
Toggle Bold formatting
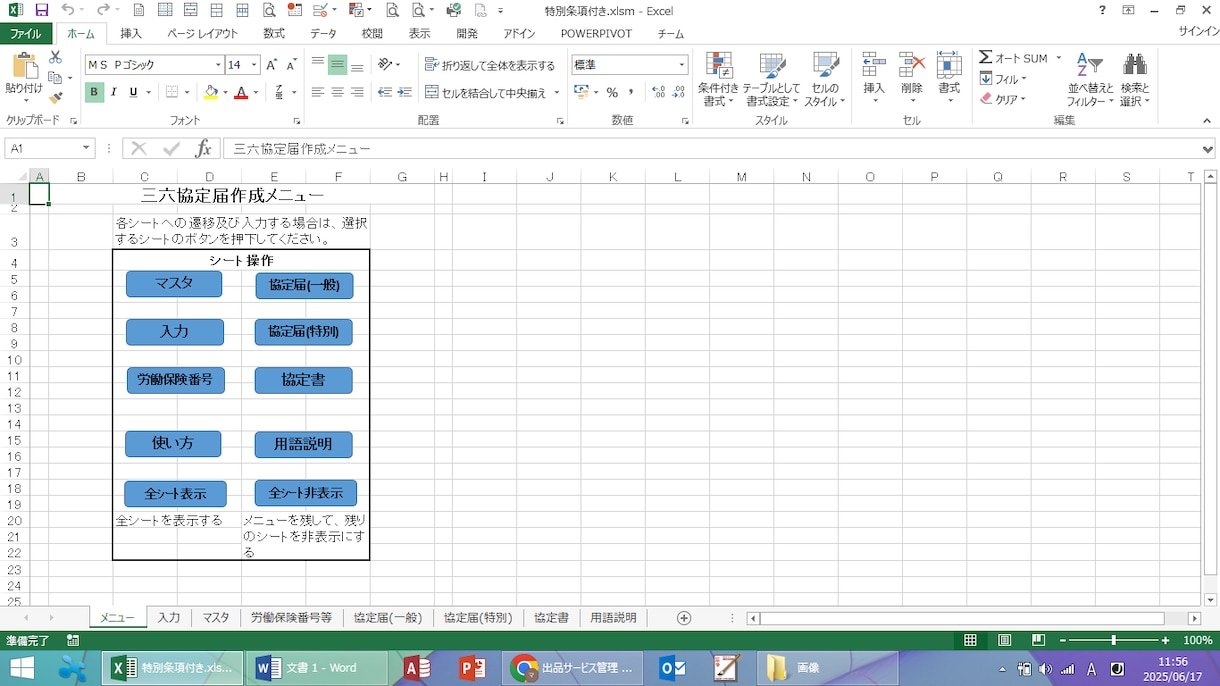click(x=94, y=92)
